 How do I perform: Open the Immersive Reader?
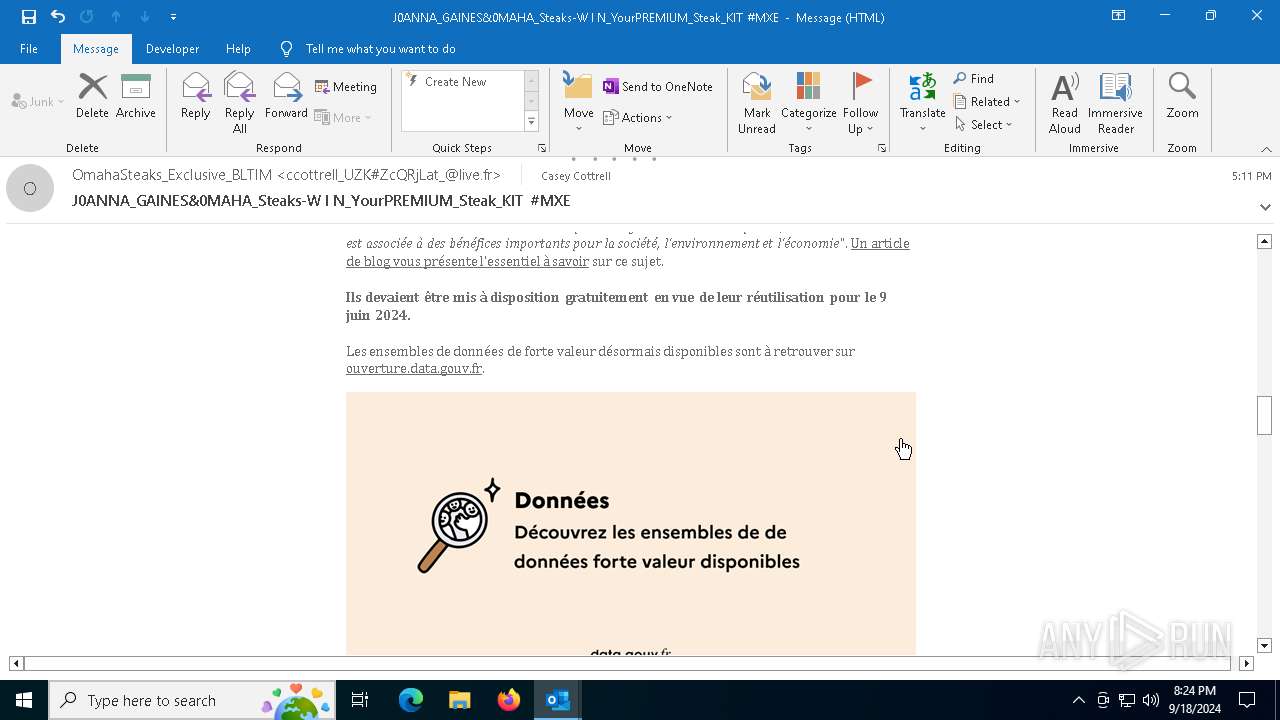(x=1115, y=102)
